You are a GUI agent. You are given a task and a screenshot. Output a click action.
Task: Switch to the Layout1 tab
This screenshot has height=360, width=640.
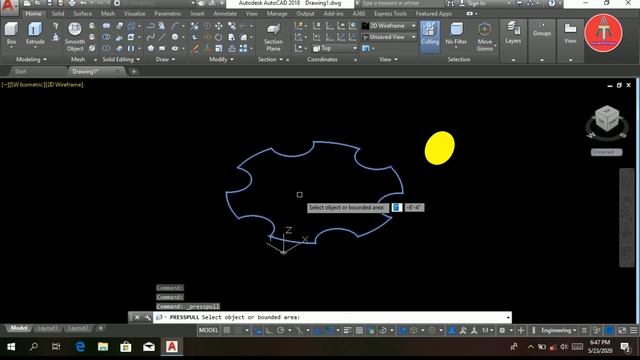pos(47,328)
